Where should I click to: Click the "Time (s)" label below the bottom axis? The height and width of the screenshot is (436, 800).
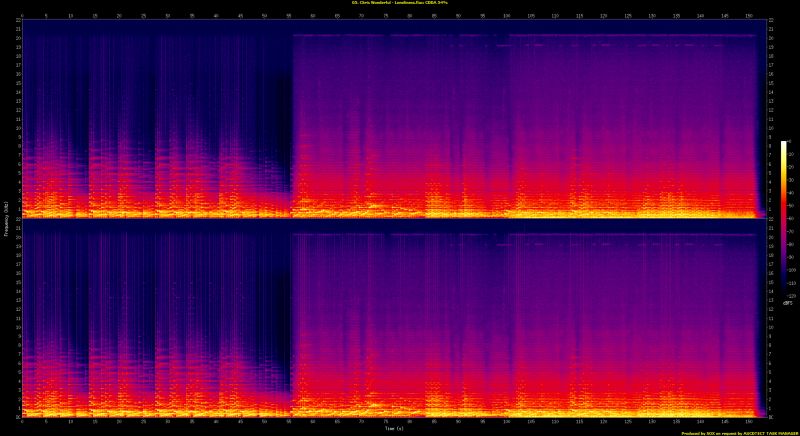point(392,428)
